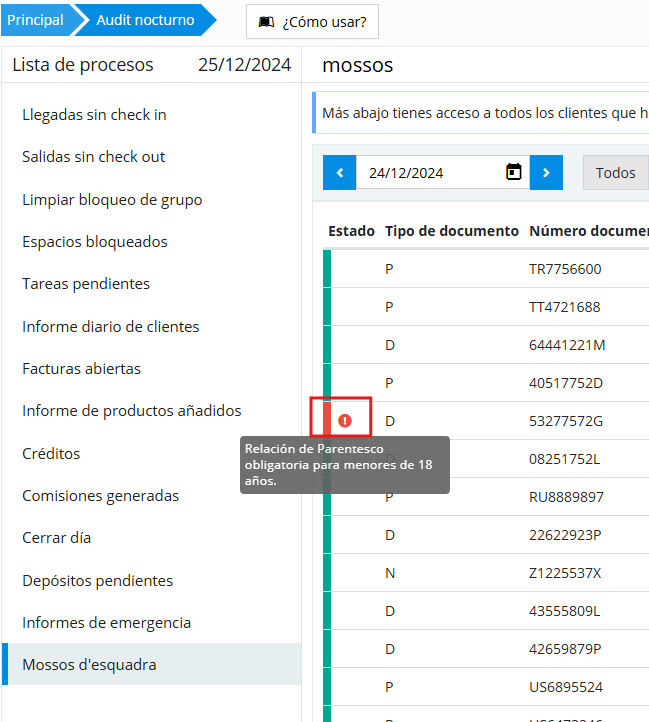Screen dimensions: 649x722
Task: Click the date field showing 24/12/2024
Action: [x=430, y=172]
